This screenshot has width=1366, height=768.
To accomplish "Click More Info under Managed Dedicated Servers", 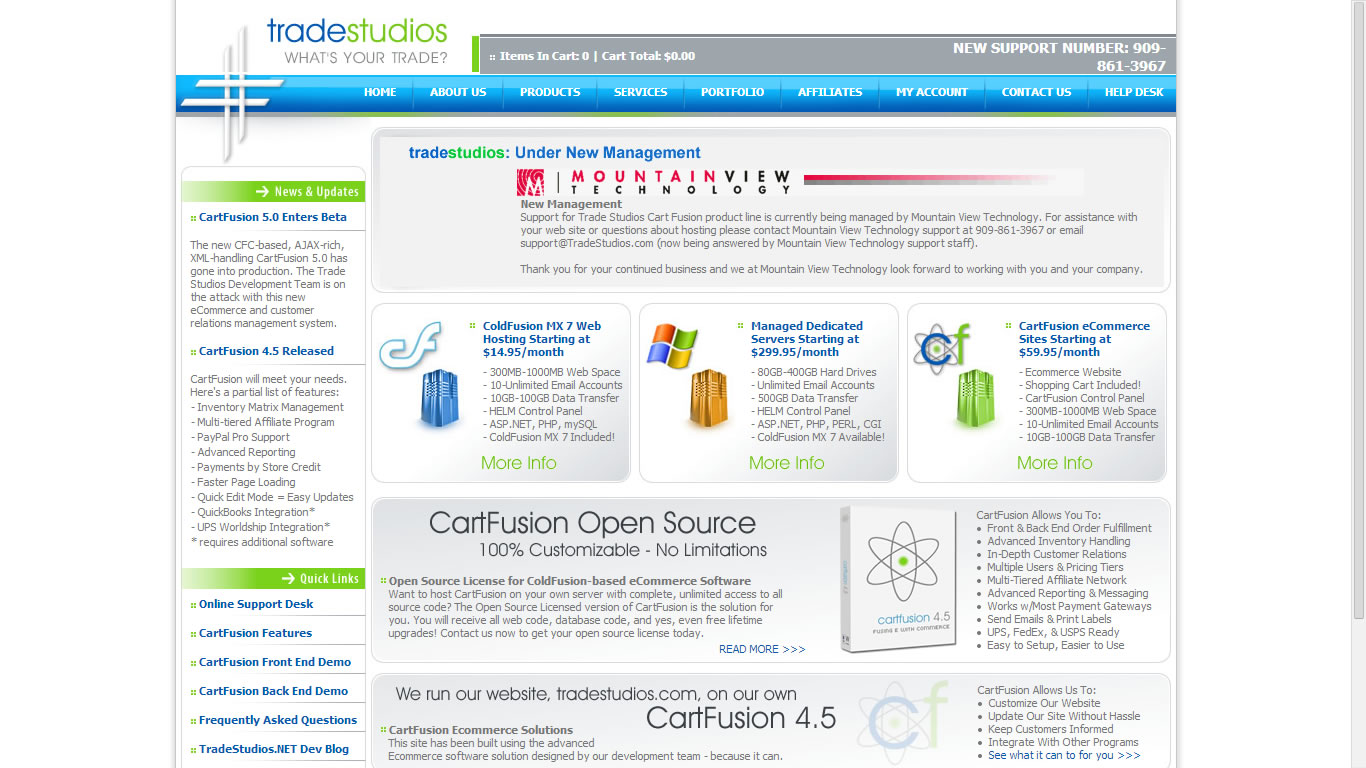I will [787, 463].
